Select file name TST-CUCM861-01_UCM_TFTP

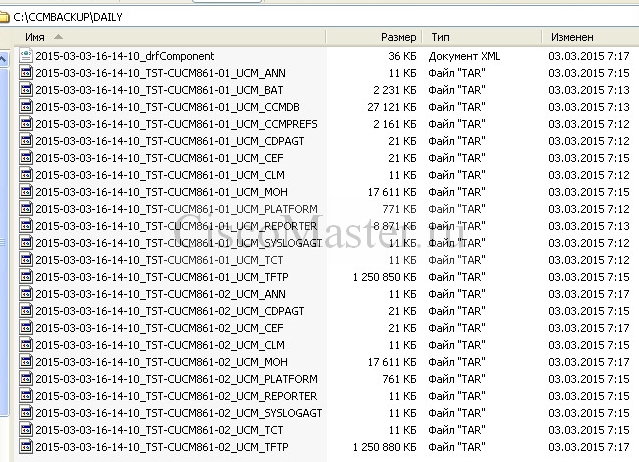click(x=162, y=277)
